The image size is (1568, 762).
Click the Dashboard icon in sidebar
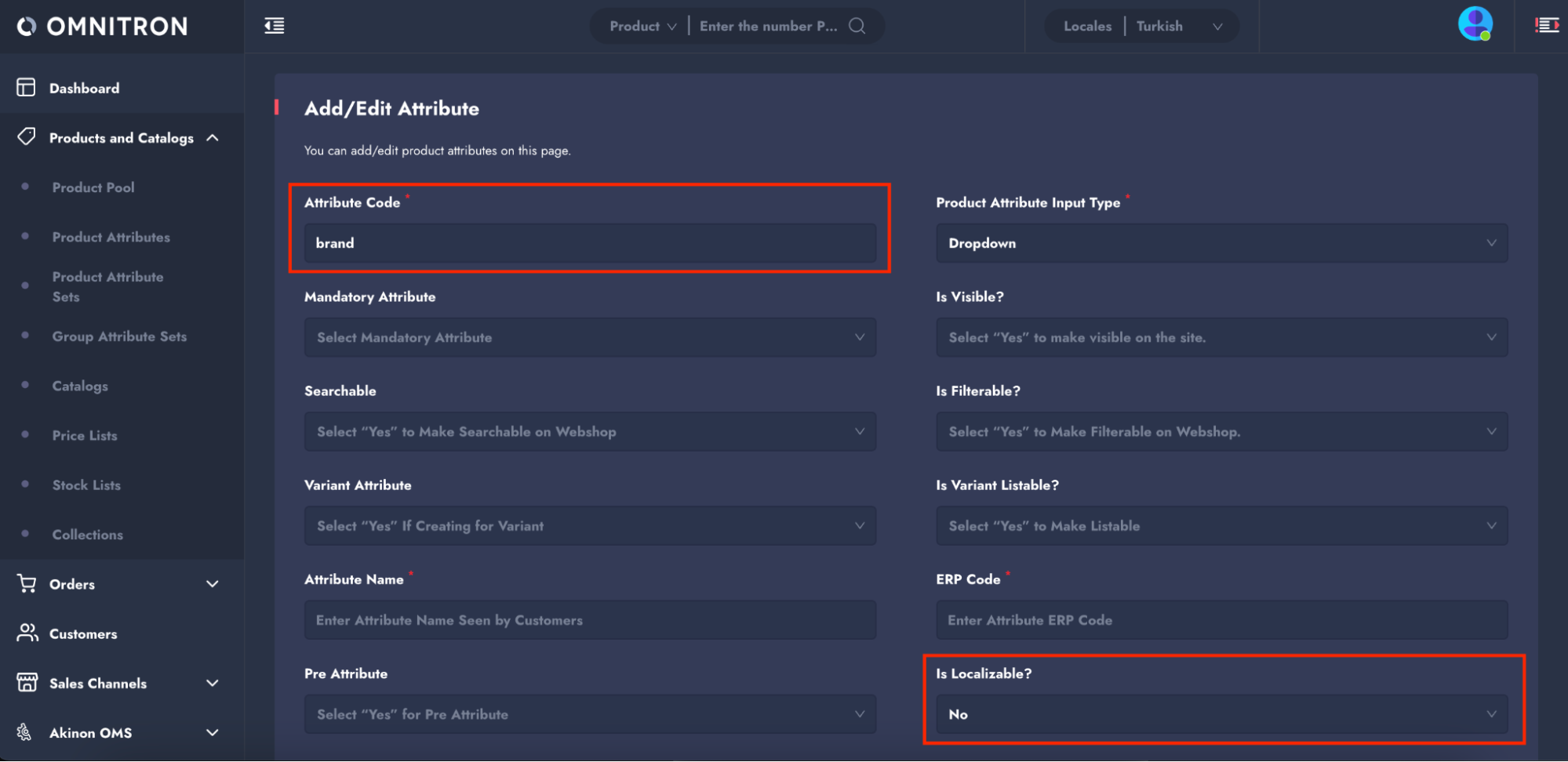click(x=26, y=88)
